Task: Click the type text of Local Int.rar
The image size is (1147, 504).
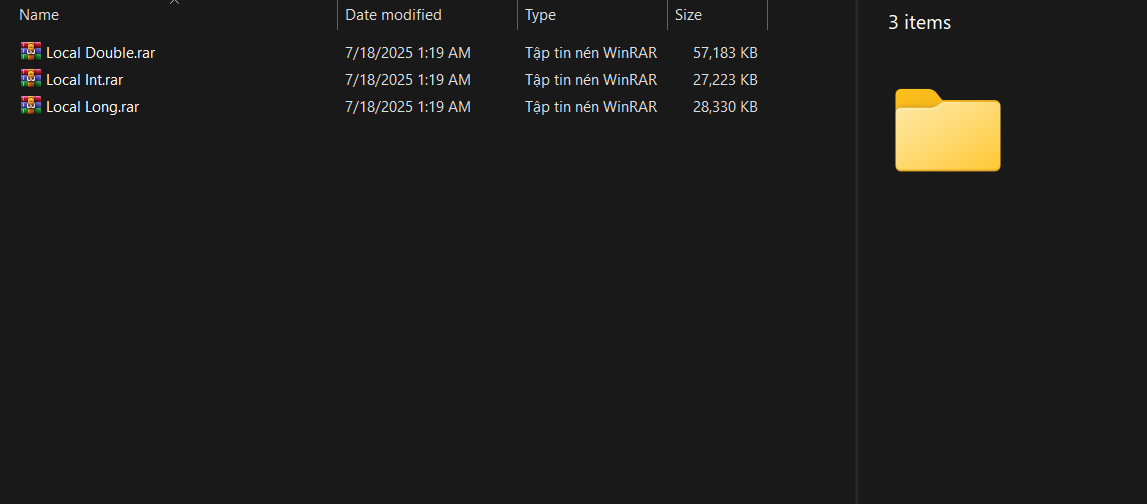Action: tap(590, 79)
